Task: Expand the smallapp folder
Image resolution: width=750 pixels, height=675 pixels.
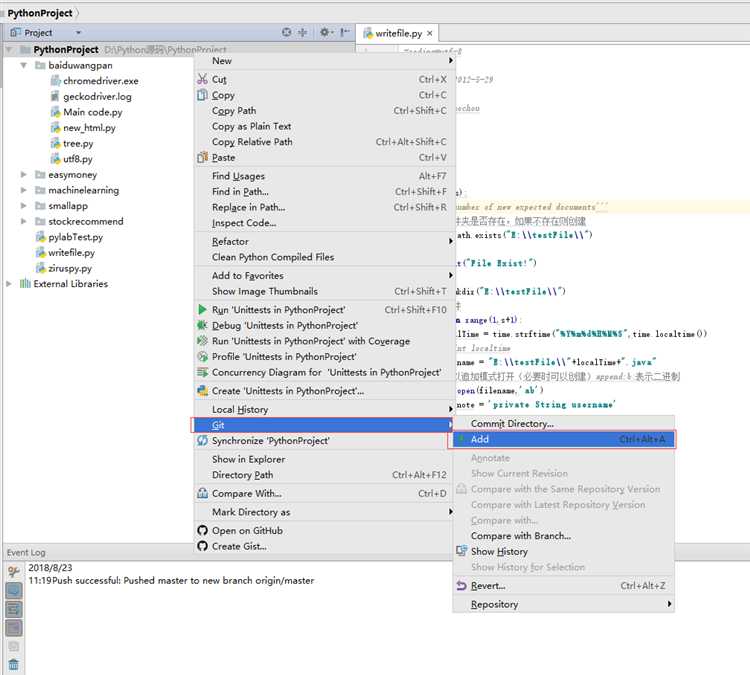Action: [23, 206]
